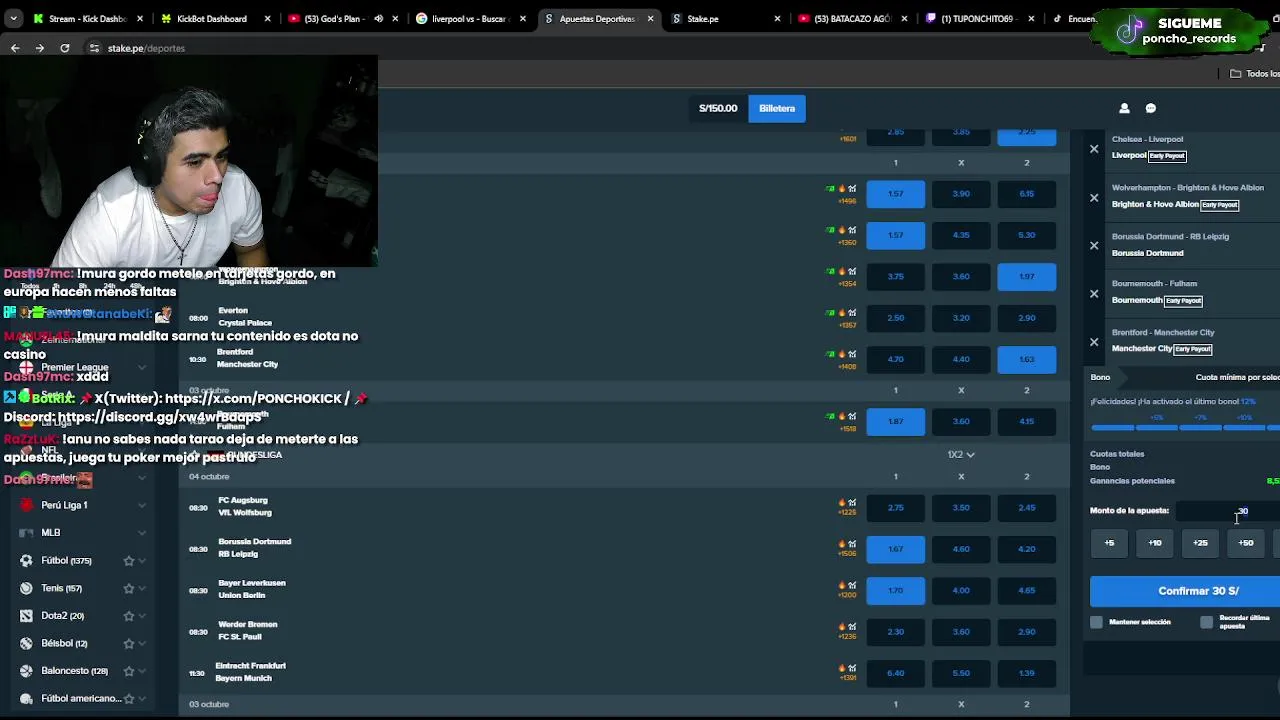Open the 1X2 market dropdown
Viewport: 1280px width, 720px height.
click(961, 454)
